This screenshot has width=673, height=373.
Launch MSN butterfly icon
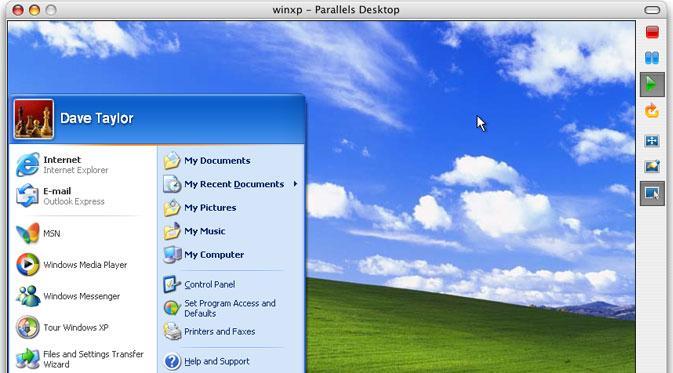(x=27, y=234)
